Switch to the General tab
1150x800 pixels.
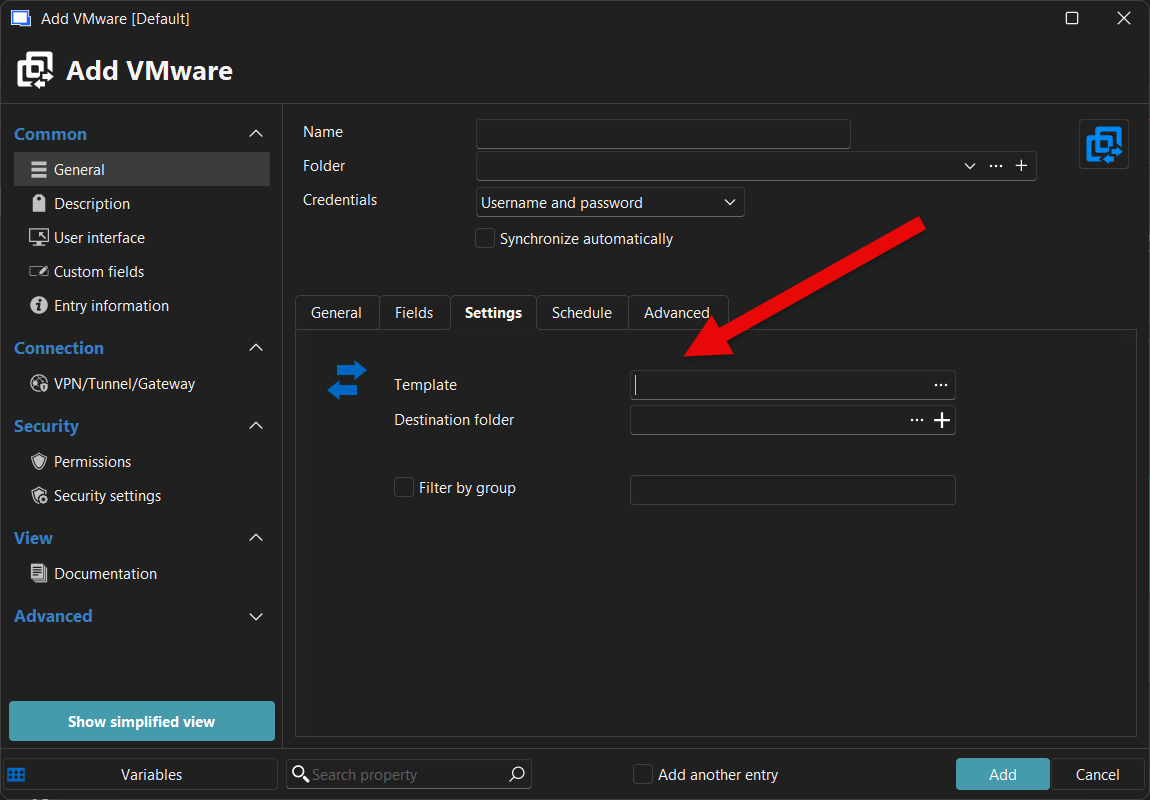coord(337,312)
